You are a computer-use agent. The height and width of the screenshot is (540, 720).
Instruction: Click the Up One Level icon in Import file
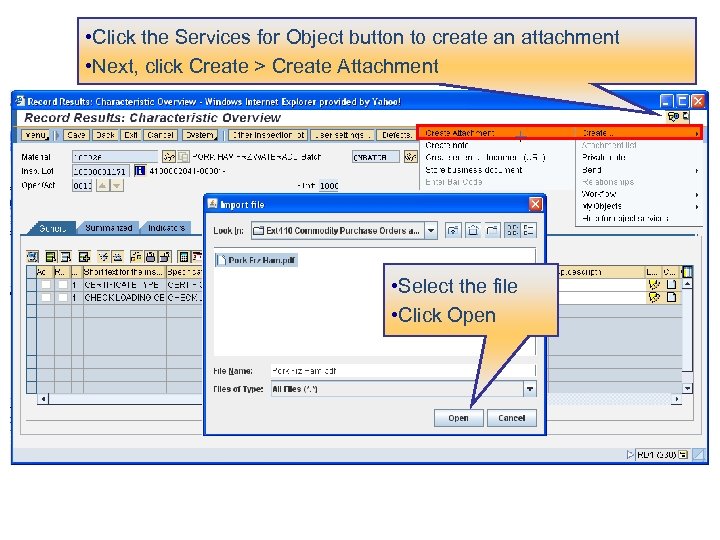pyautogui.click(x=453, y=230)
